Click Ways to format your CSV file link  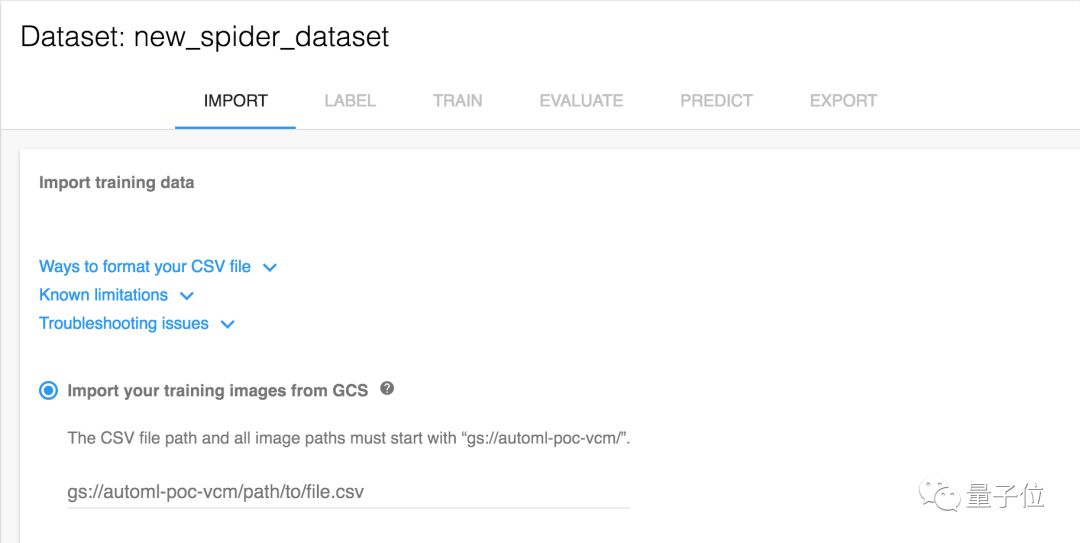(145, 267)
